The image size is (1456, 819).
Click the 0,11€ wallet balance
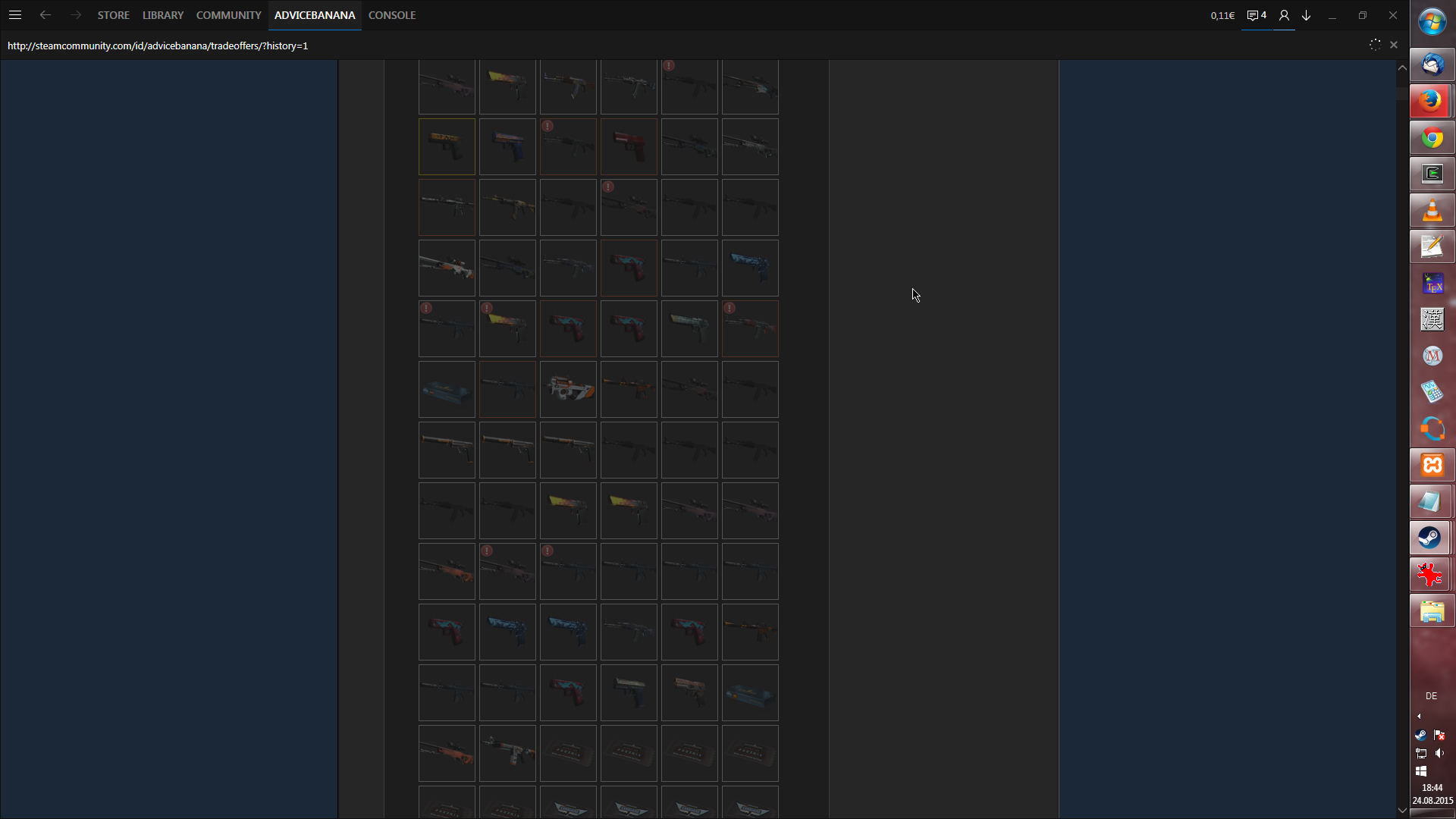coord(1222,15)
